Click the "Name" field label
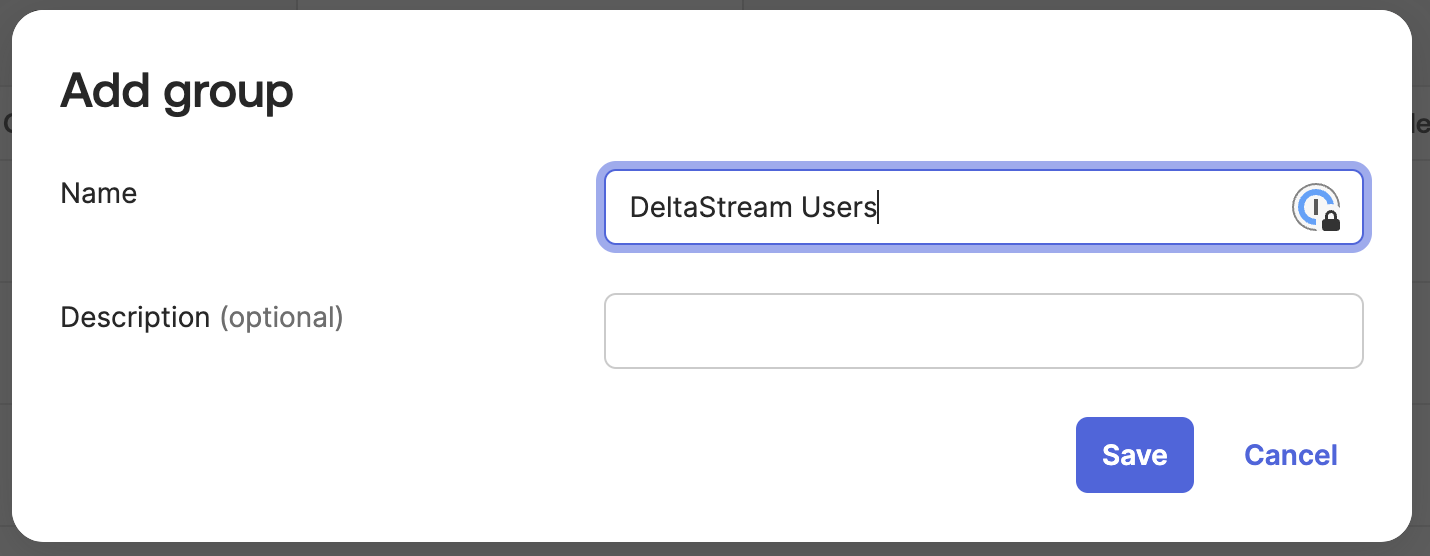The image size is (1430, 556). point(98,193)
